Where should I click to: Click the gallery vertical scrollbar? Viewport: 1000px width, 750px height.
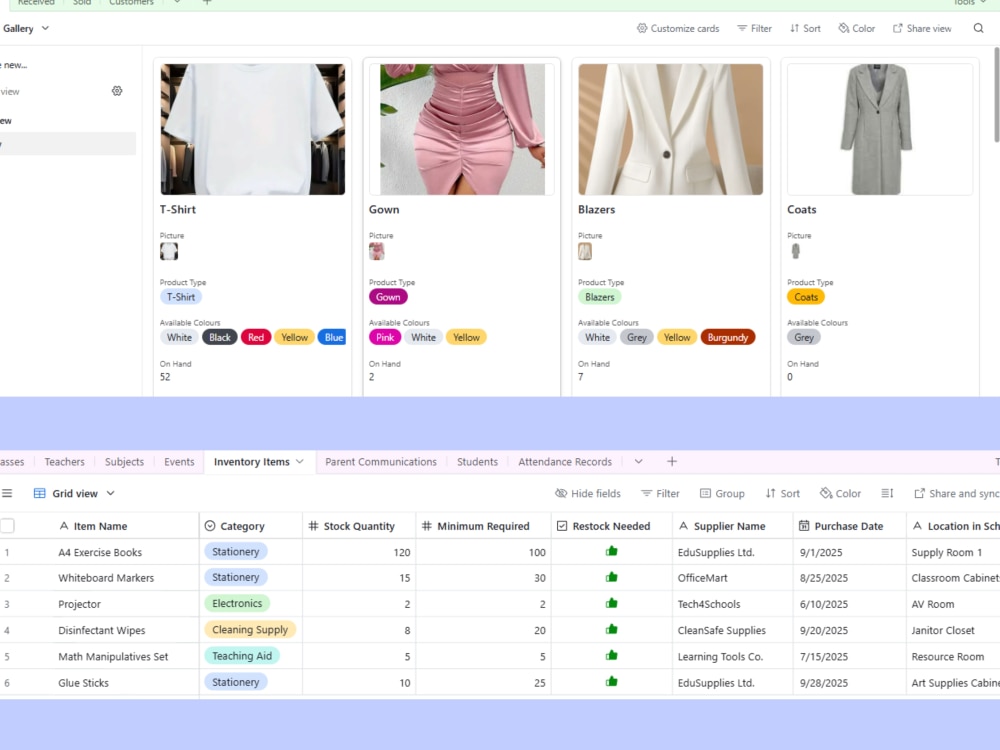[996, 96]
